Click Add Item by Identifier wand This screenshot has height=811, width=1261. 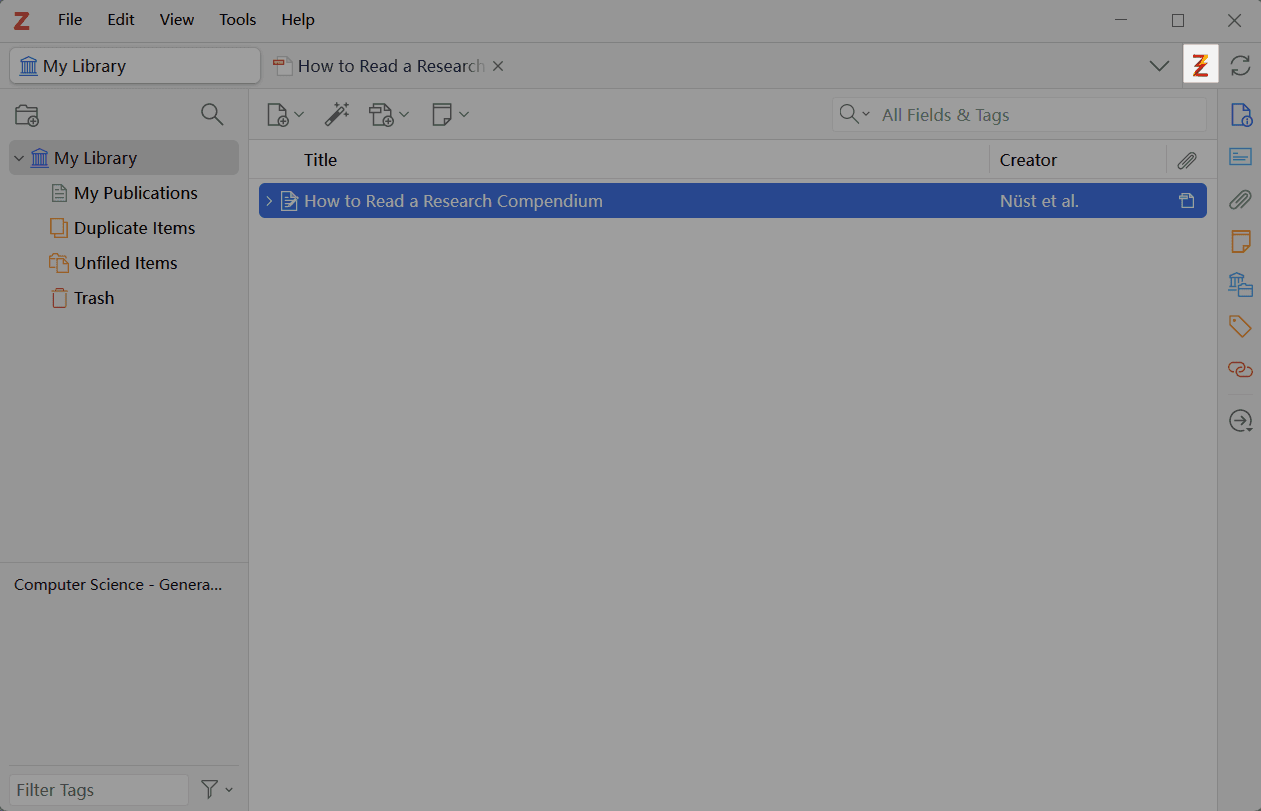(x=337, y=115)
